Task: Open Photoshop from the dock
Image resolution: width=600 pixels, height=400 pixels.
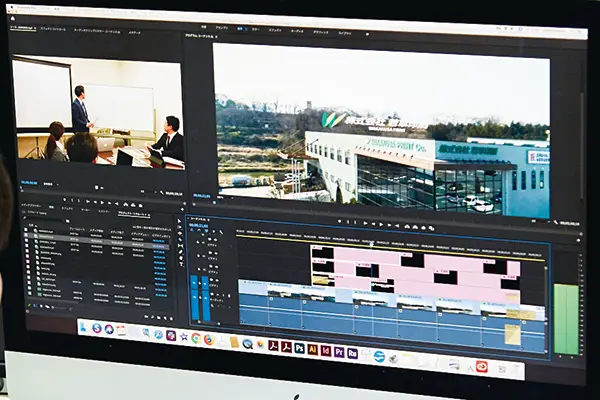Action: click(x=300, y=348)
